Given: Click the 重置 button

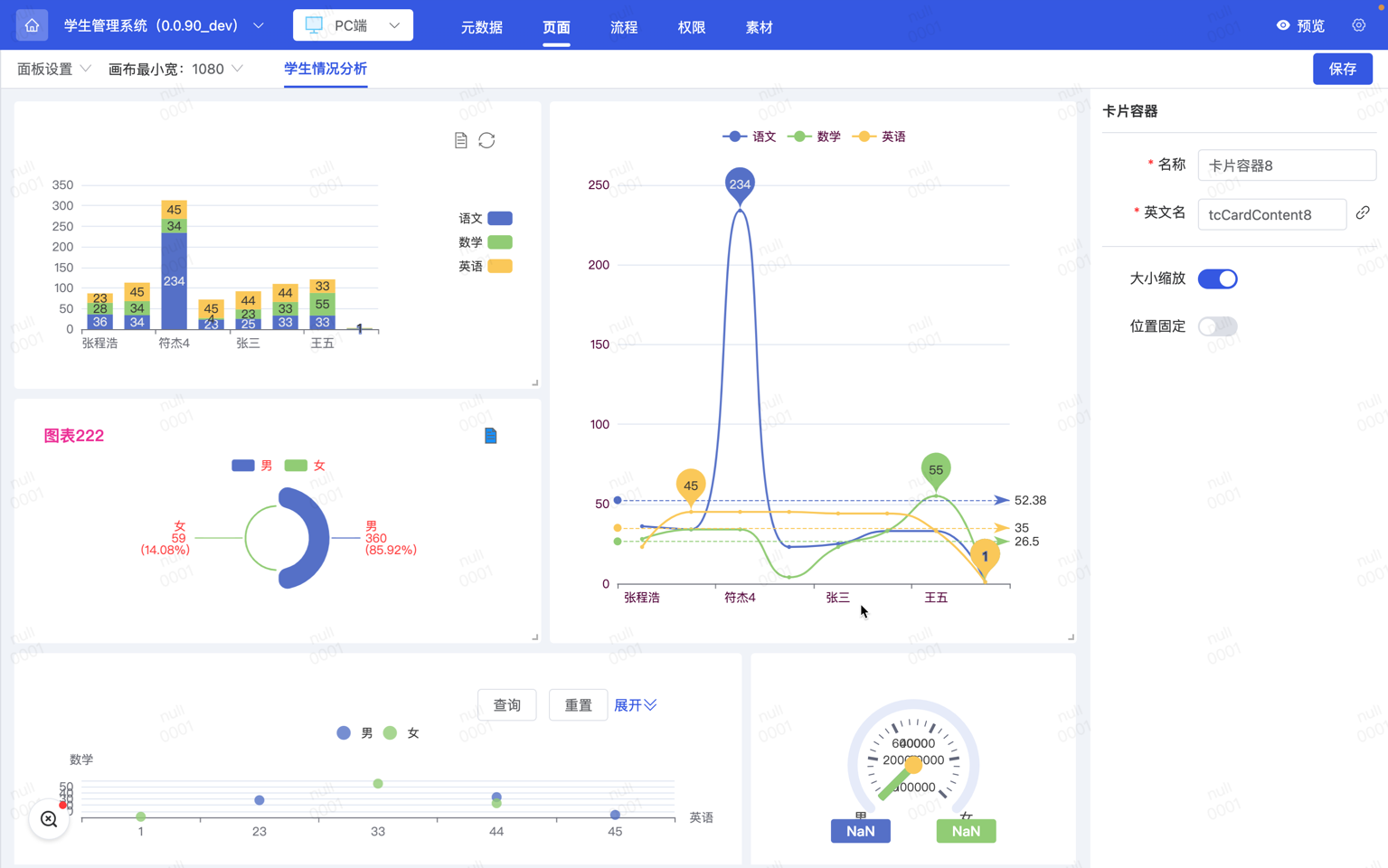Looking at the screenshot, I should click(579, 705).
